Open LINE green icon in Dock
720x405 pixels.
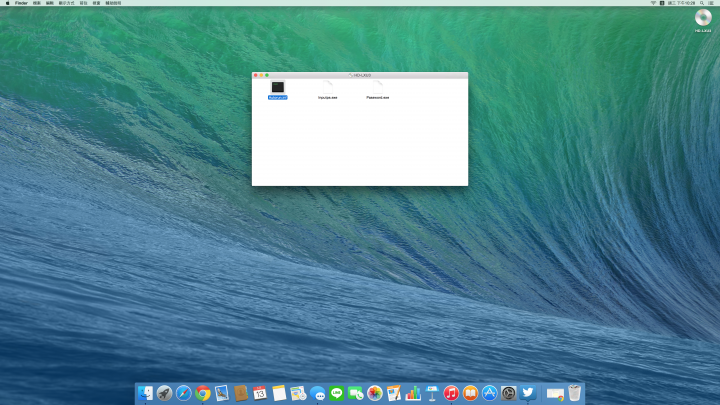tap(337, 393)
